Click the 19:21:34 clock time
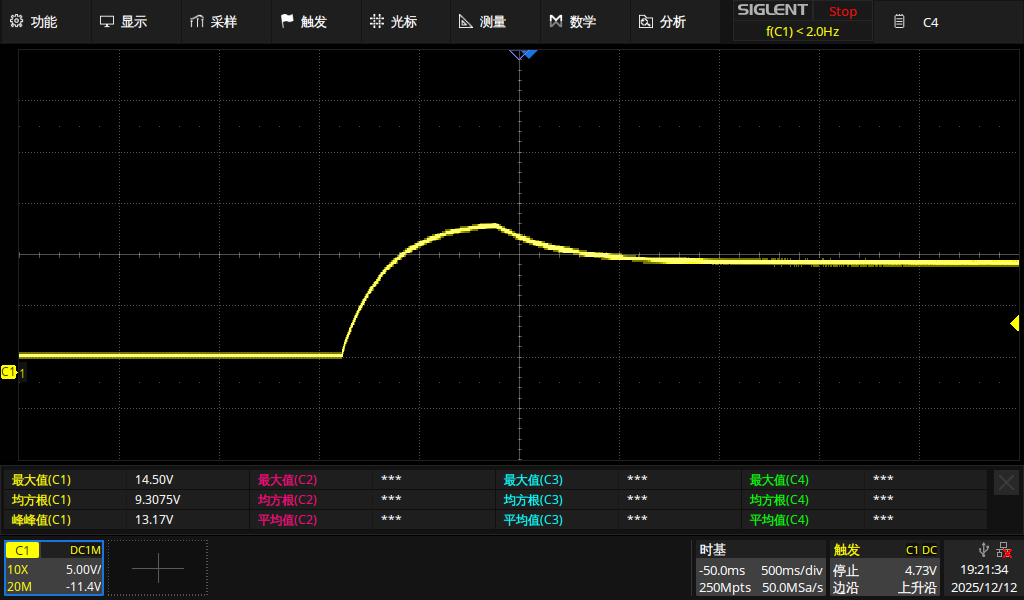The height and width of the screenshot is (600, 1024). click(x=984, y=570)
